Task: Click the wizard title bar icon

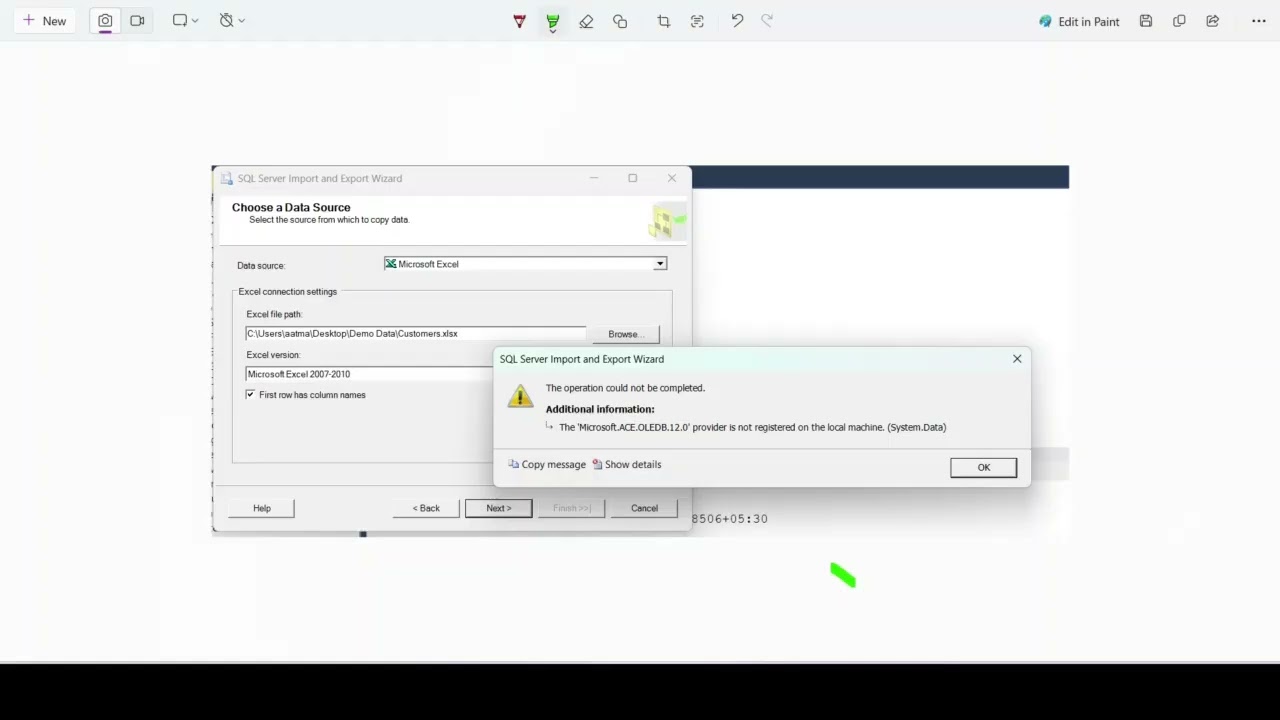Action: 227,178
